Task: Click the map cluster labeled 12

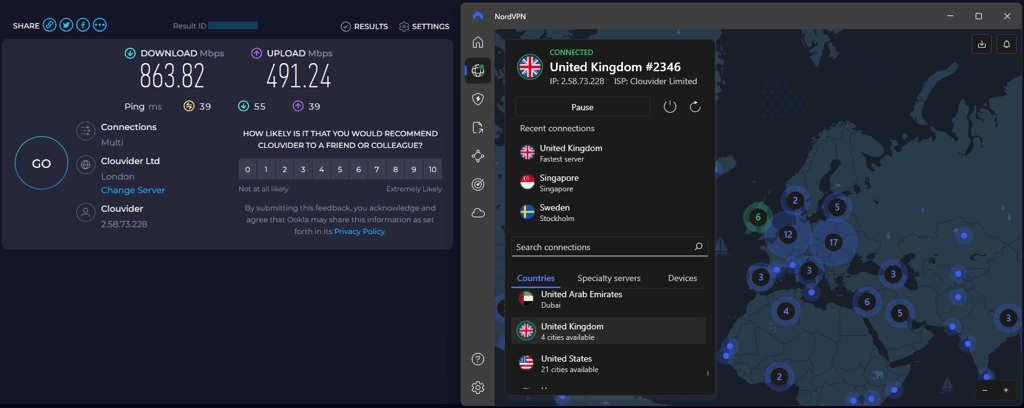Action: (x=788, y=234)
